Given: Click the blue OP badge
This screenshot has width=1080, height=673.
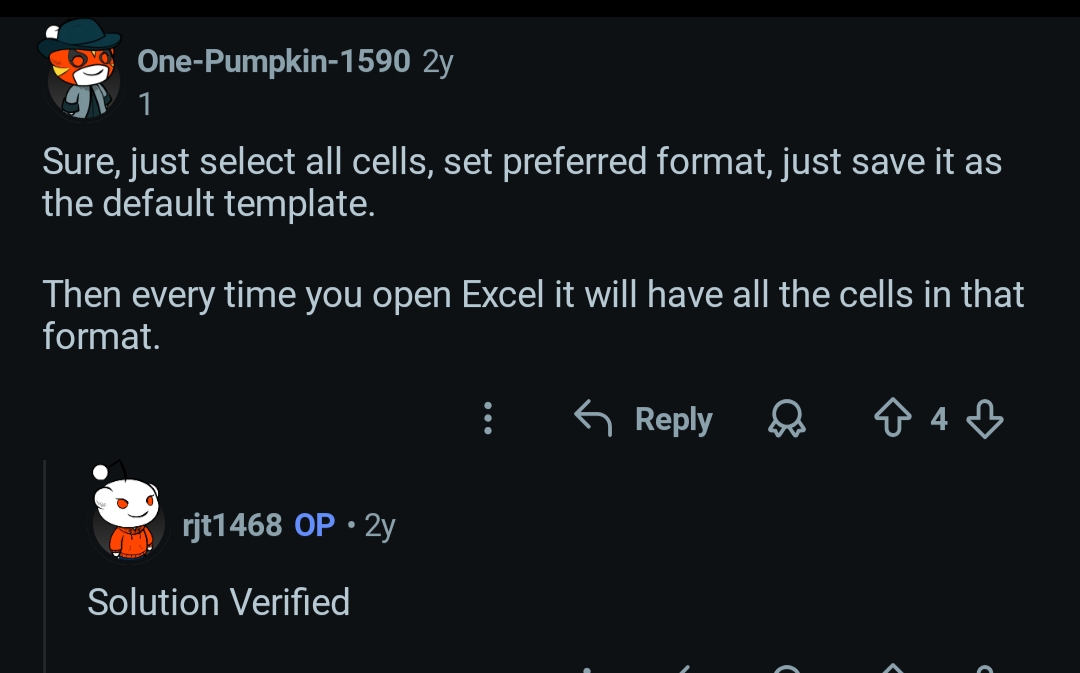Looking at the screenshot, I should click(315, 524).
